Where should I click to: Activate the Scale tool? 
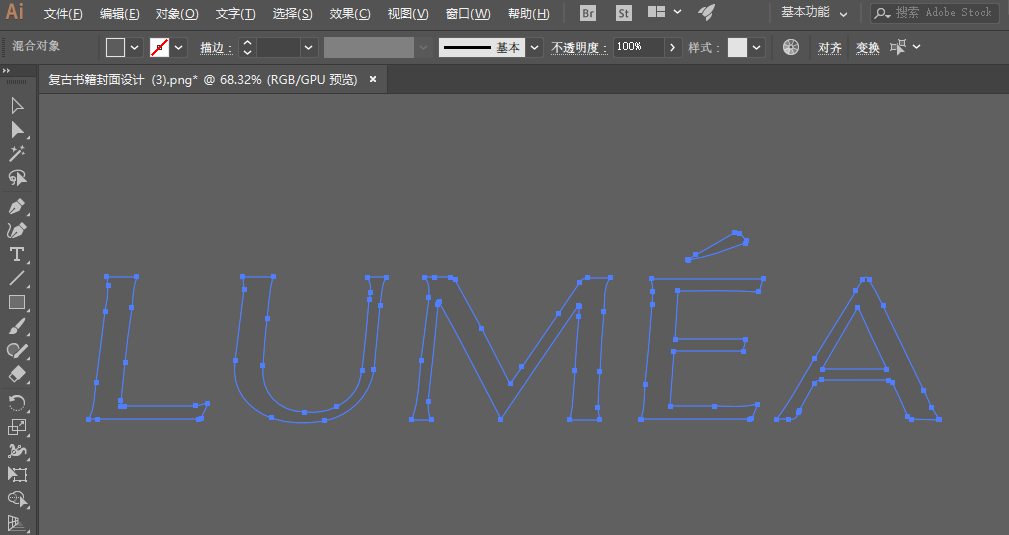(17, 427)
